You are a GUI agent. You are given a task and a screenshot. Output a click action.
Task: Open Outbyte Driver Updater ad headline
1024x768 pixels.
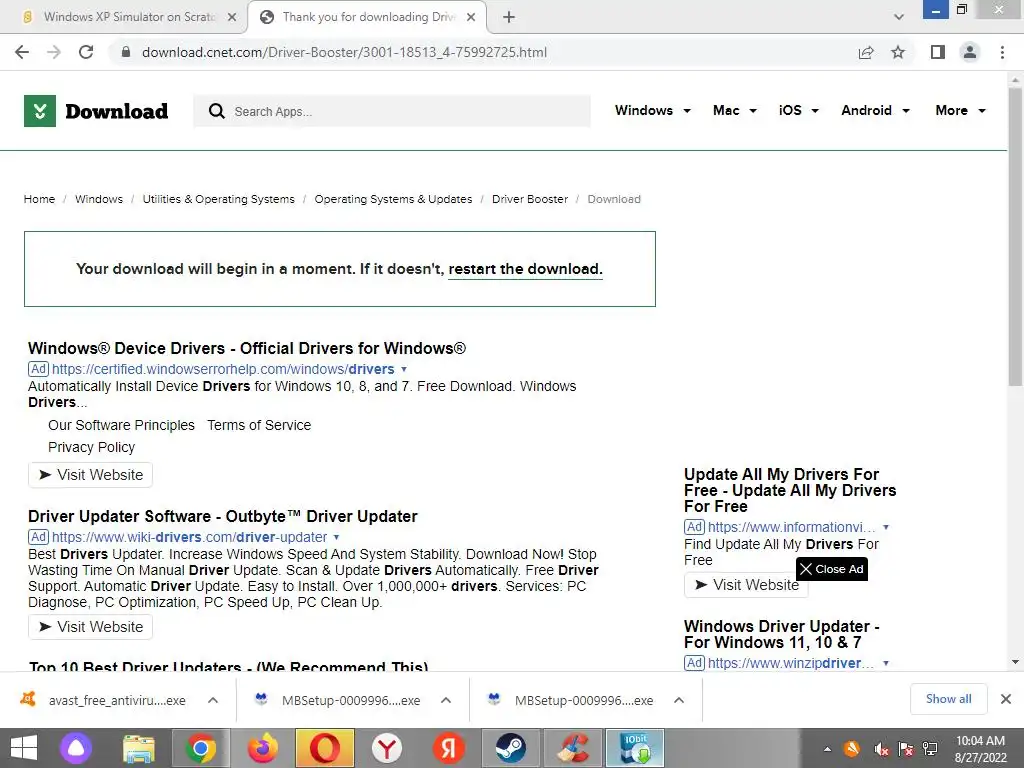click(223, 517)
